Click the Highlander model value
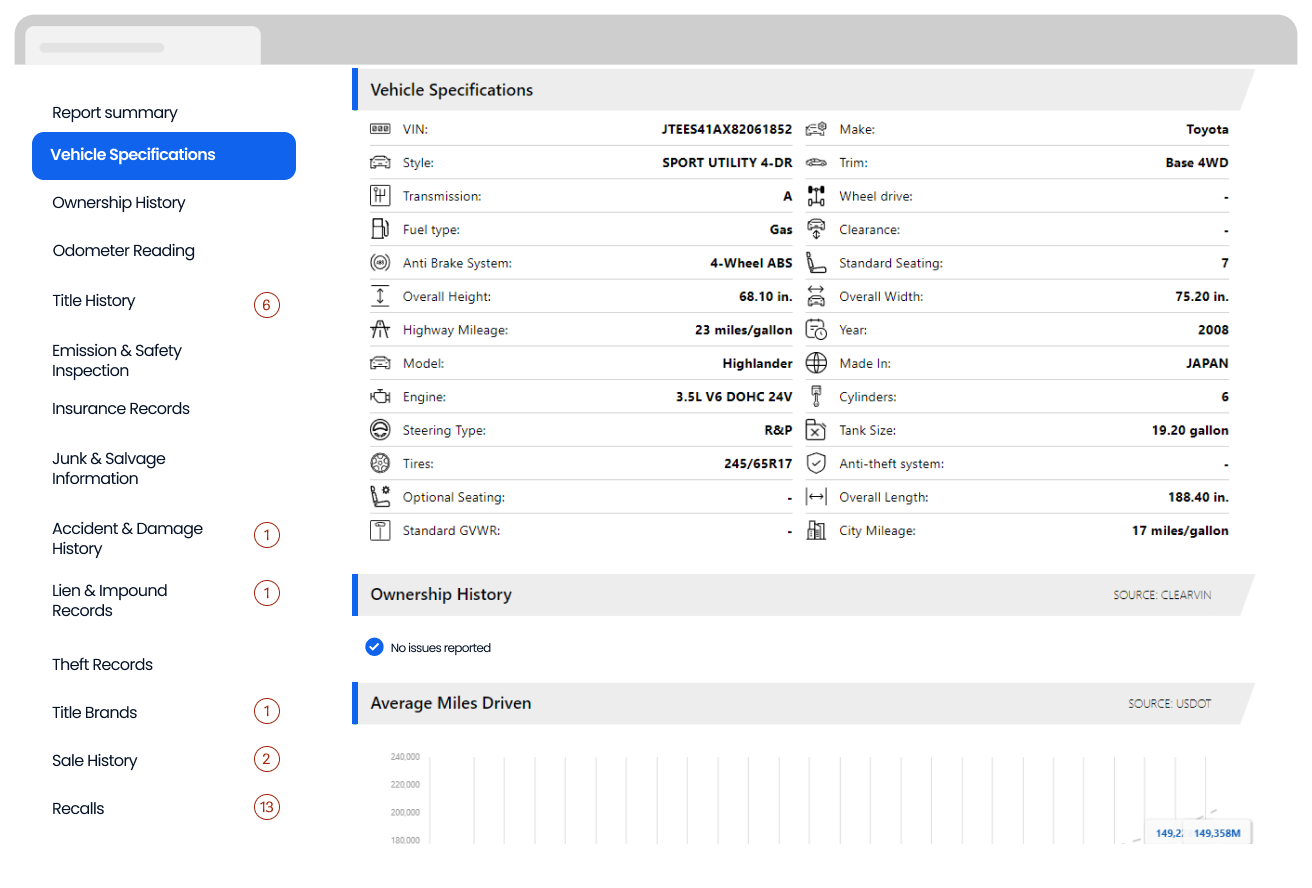Image resolution: width=1312 pixels, height=888 pixels. 758,363
